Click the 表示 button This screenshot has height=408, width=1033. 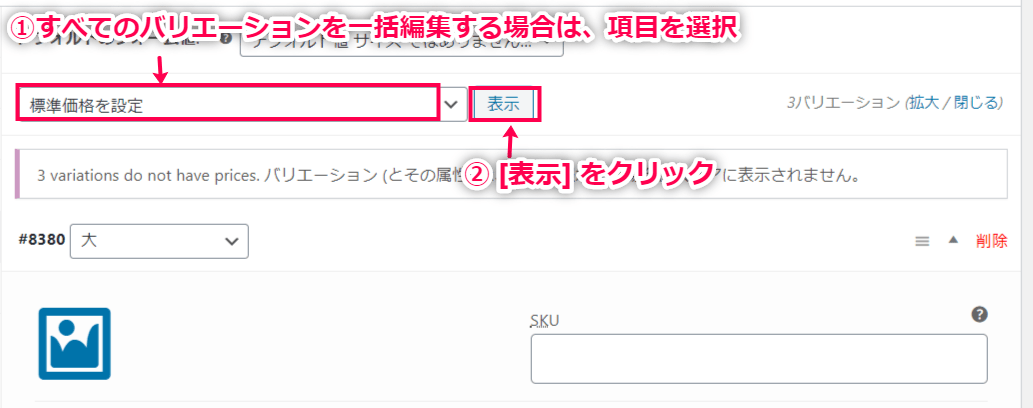[503, 104]
